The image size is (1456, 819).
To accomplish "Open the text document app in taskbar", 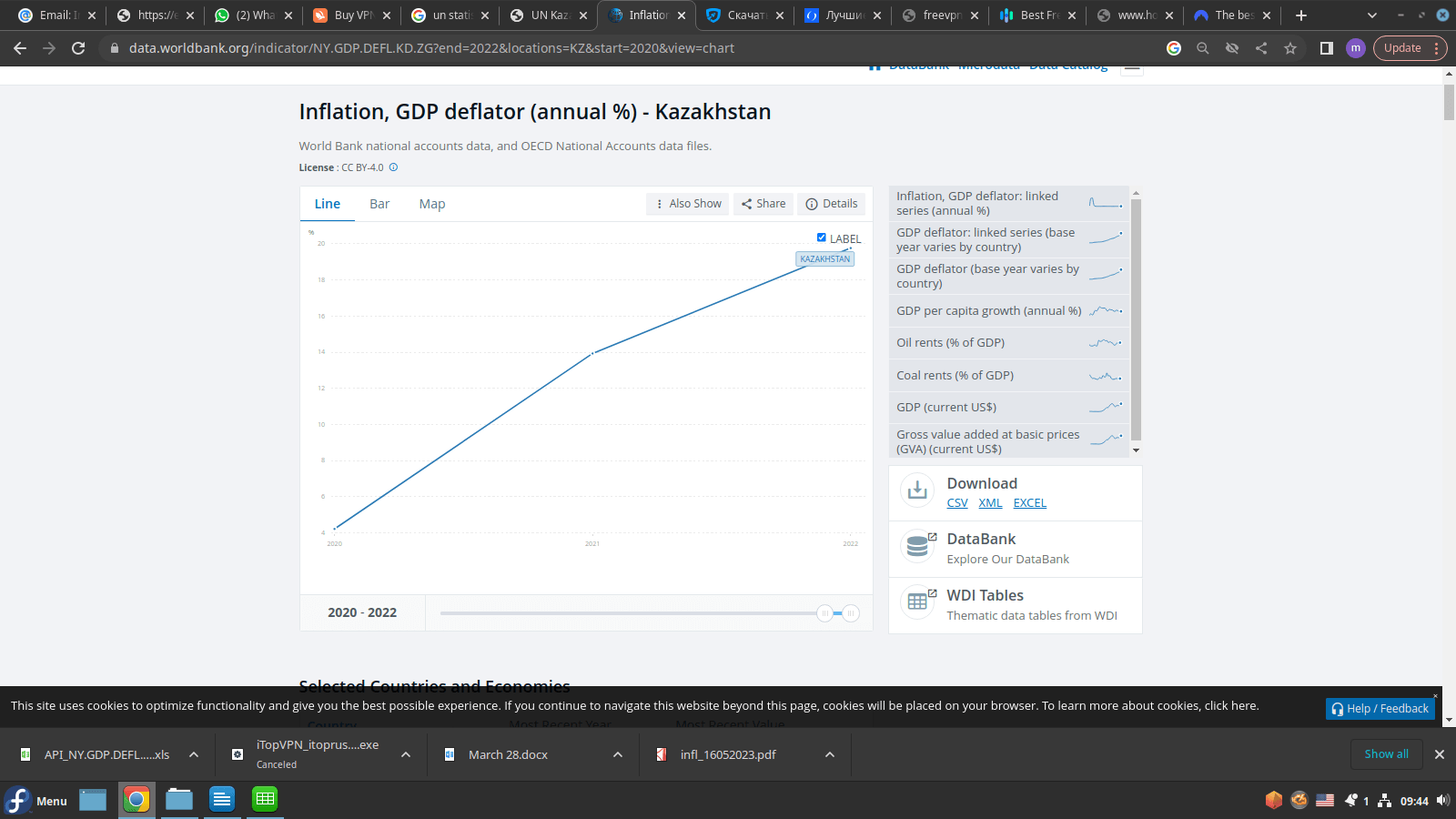I will (x=222, y=800).
